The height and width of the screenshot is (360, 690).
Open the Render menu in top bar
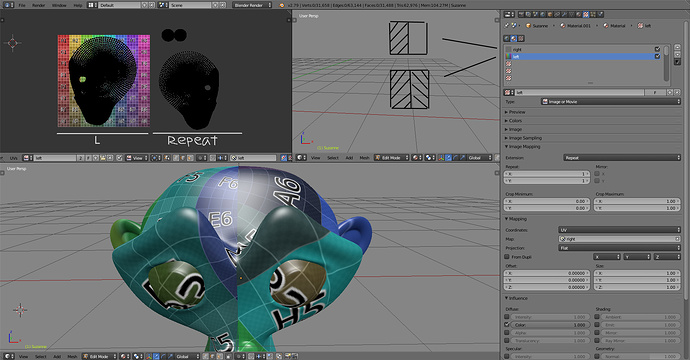pyautogui.click(x=39, y=5)
